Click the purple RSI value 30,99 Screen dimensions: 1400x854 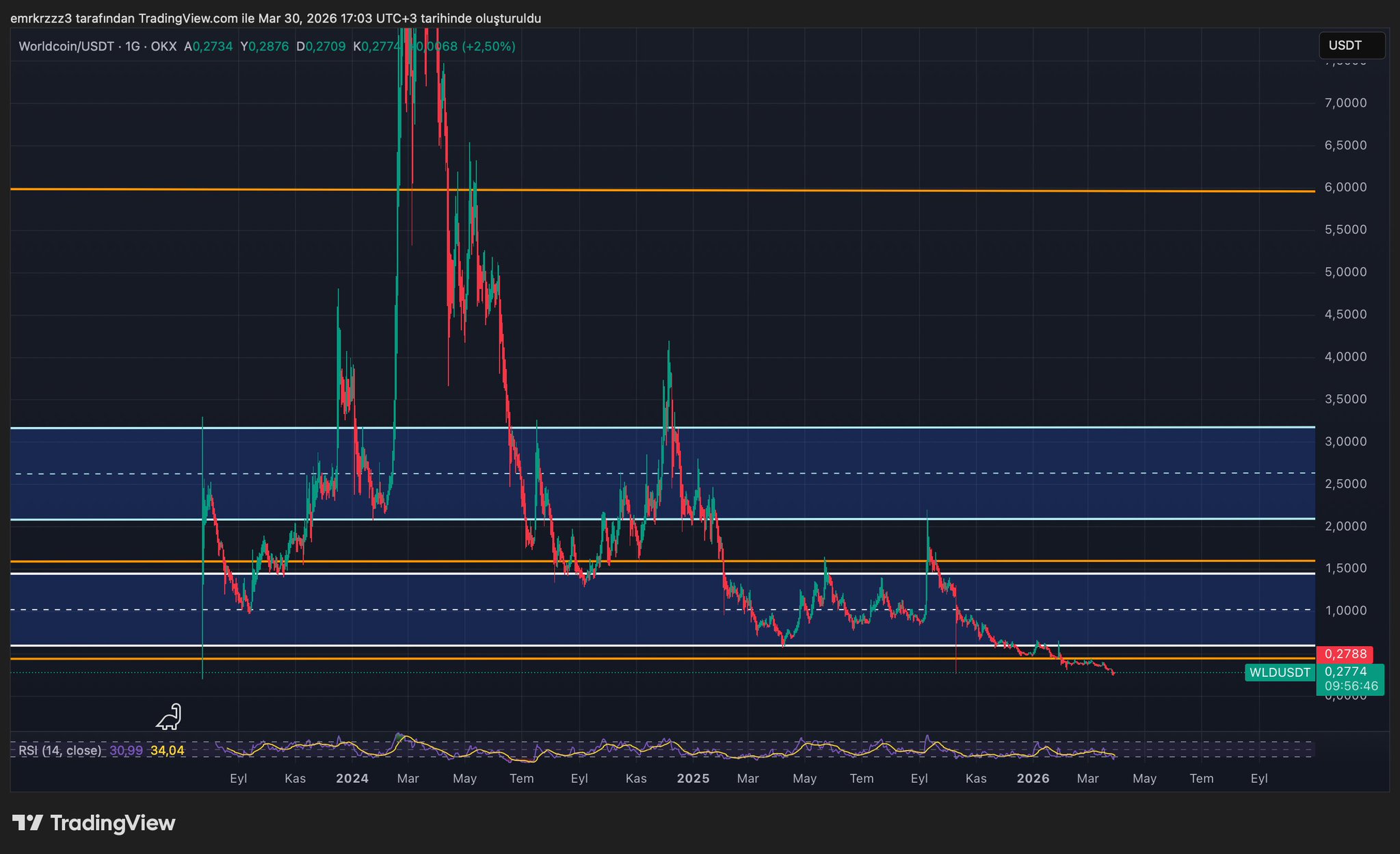(127, 751)
